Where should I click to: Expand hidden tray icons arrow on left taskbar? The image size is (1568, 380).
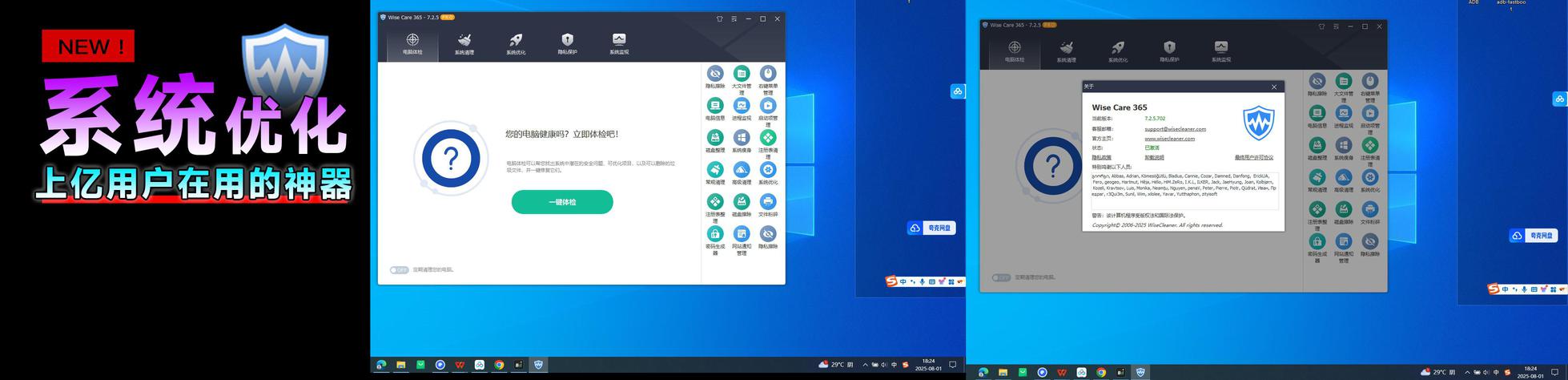coord(865,365)
